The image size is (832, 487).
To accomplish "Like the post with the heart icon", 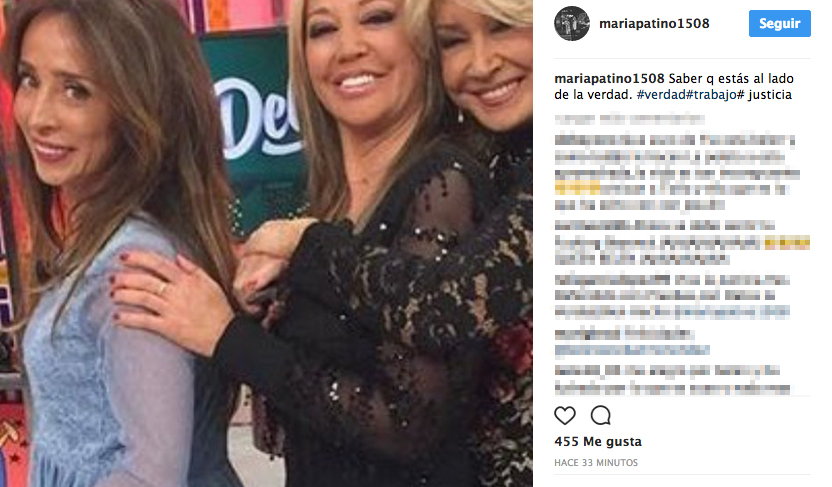I will (565, 415).
